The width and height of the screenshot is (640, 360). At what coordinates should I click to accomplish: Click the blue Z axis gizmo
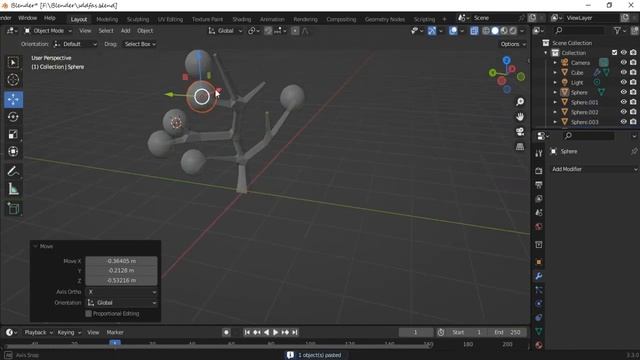click(x=507, y=60)
